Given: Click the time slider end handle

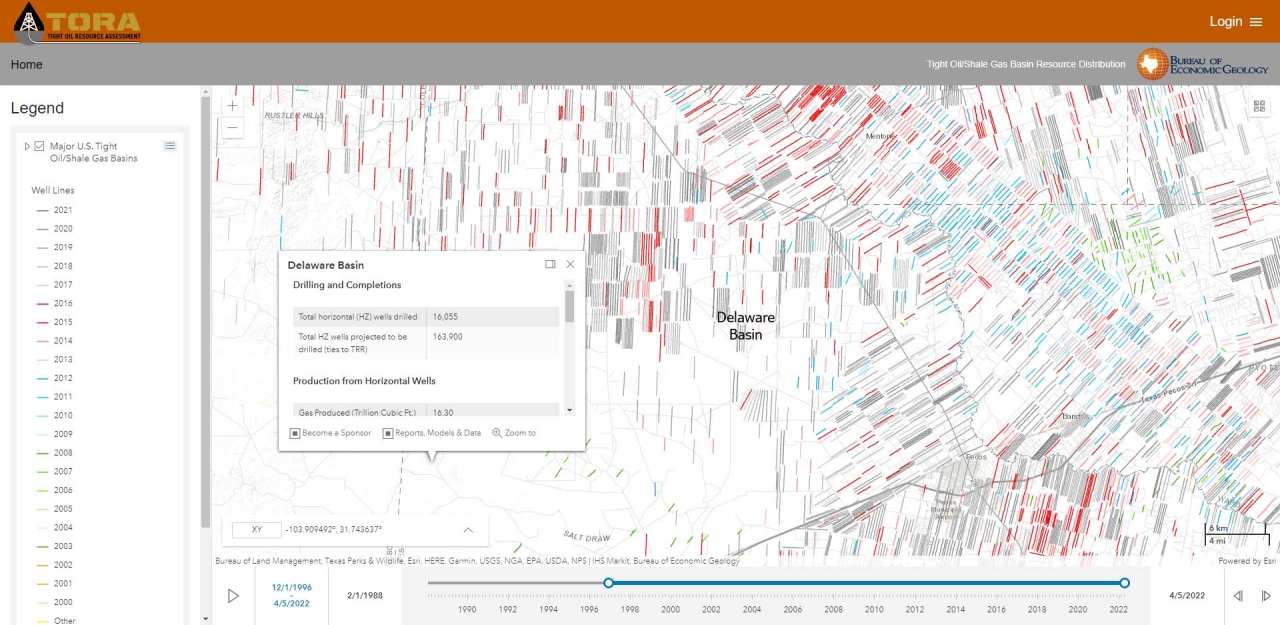Looking at the screenshot, I should 1124,583.
